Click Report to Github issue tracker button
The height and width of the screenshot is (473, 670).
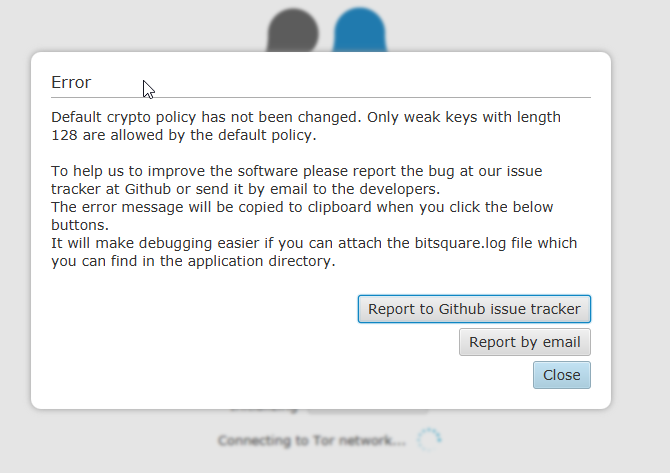point(474,309)
